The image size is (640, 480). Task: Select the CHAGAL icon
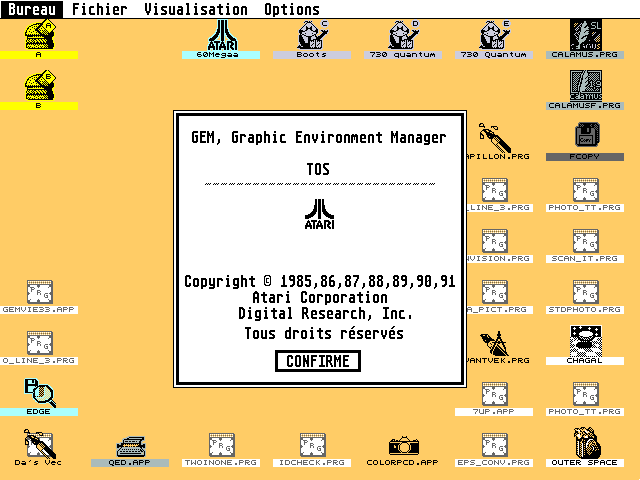[586, 341]
